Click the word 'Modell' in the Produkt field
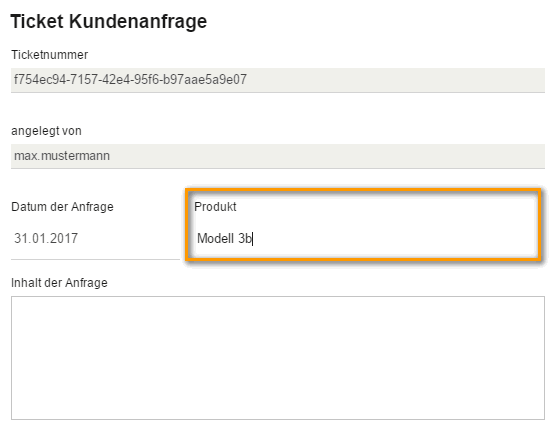557x431 pixels. click(215, 238)
